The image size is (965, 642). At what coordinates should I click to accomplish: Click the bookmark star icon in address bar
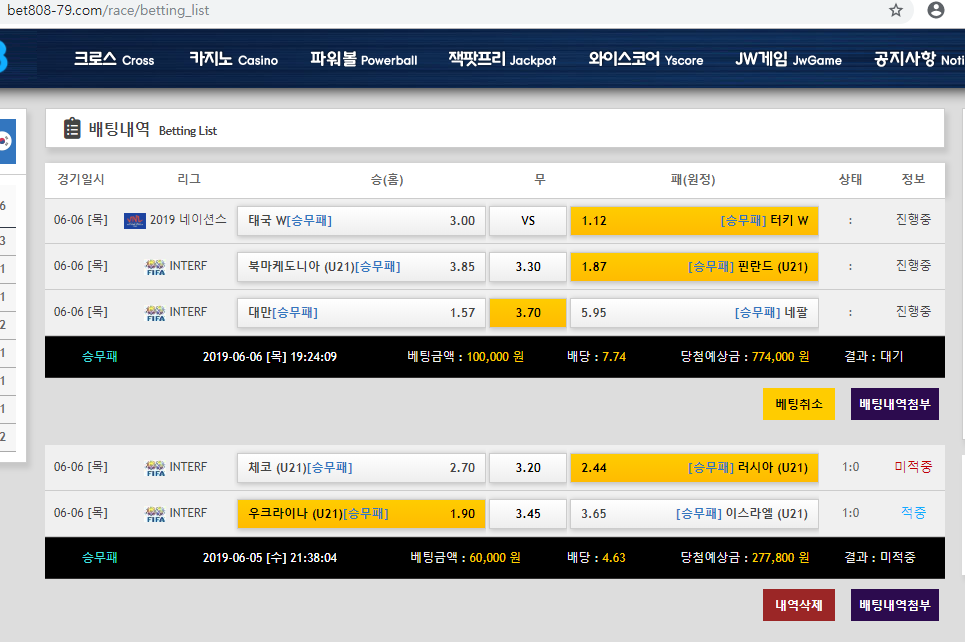pos(896,10)
